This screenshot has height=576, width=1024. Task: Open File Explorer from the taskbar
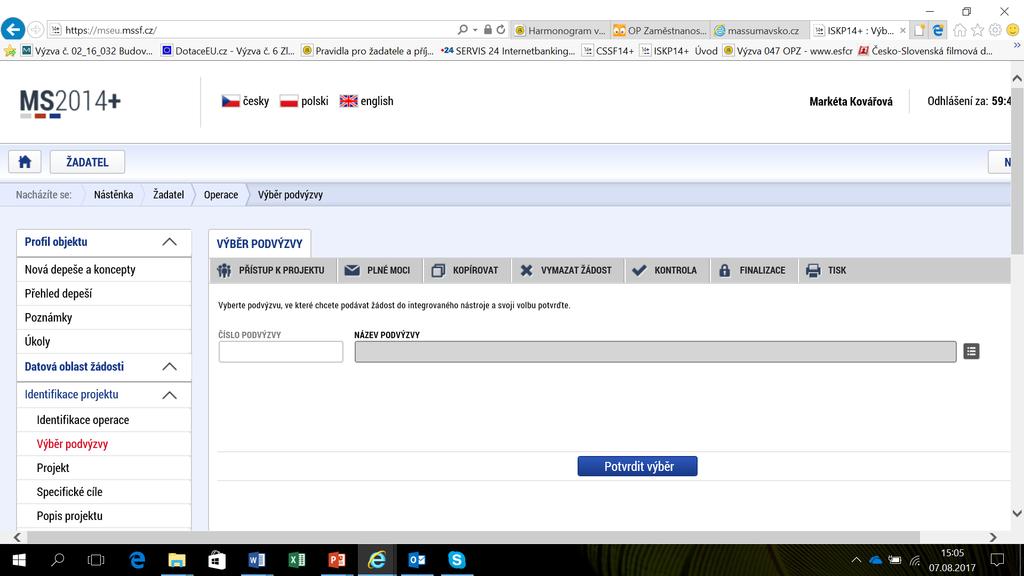[177, 560]
